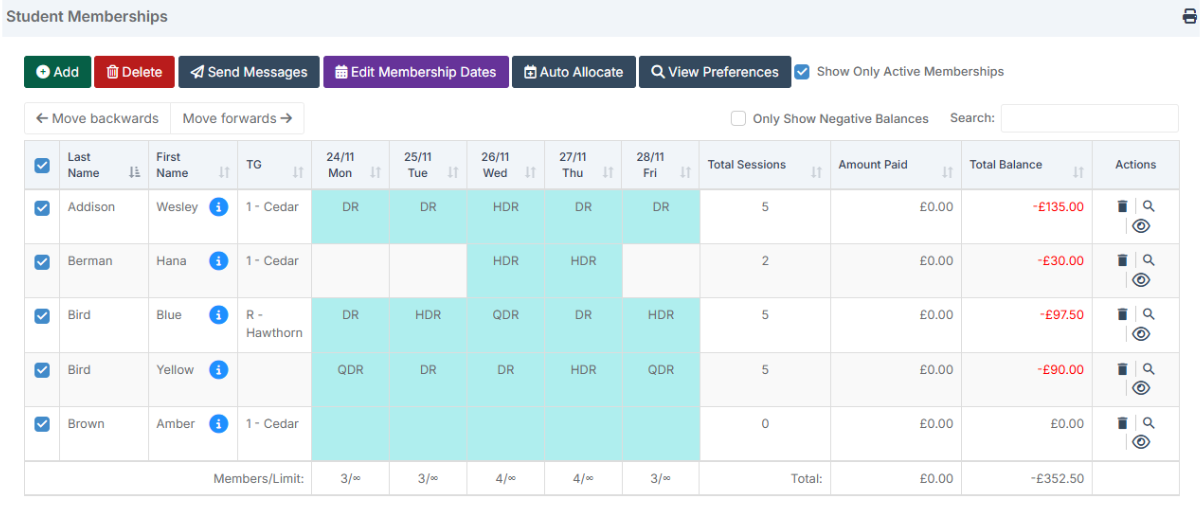
Task: Click Move forwards to next week
Action: [x=237, y=118]
